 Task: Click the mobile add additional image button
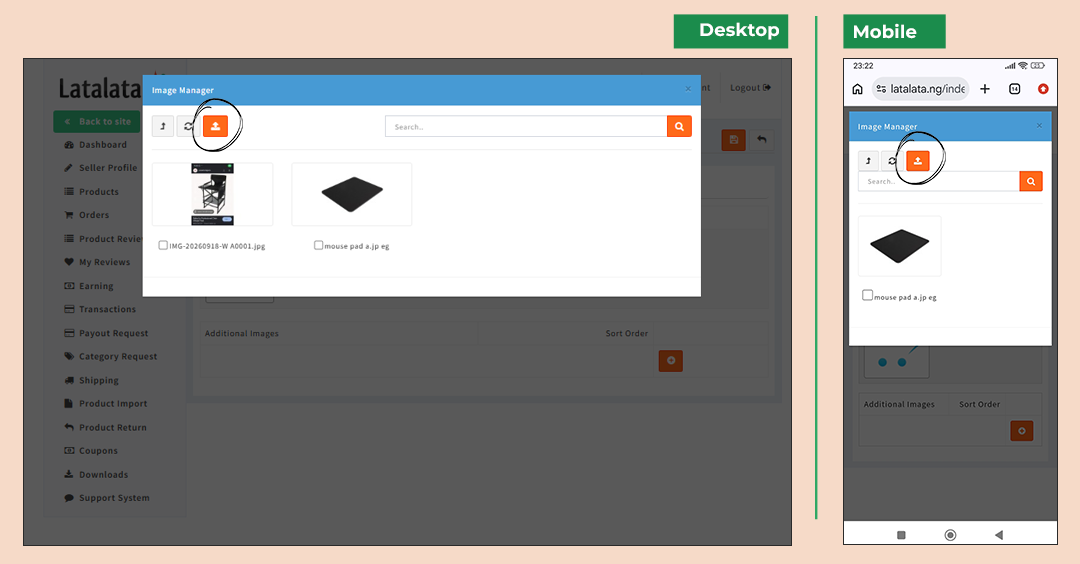[1021, 431]
